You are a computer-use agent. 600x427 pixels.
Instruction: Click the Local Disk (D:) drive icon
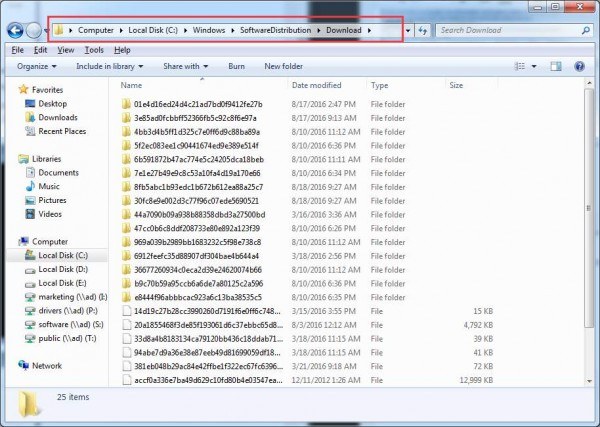coord(30,270)
